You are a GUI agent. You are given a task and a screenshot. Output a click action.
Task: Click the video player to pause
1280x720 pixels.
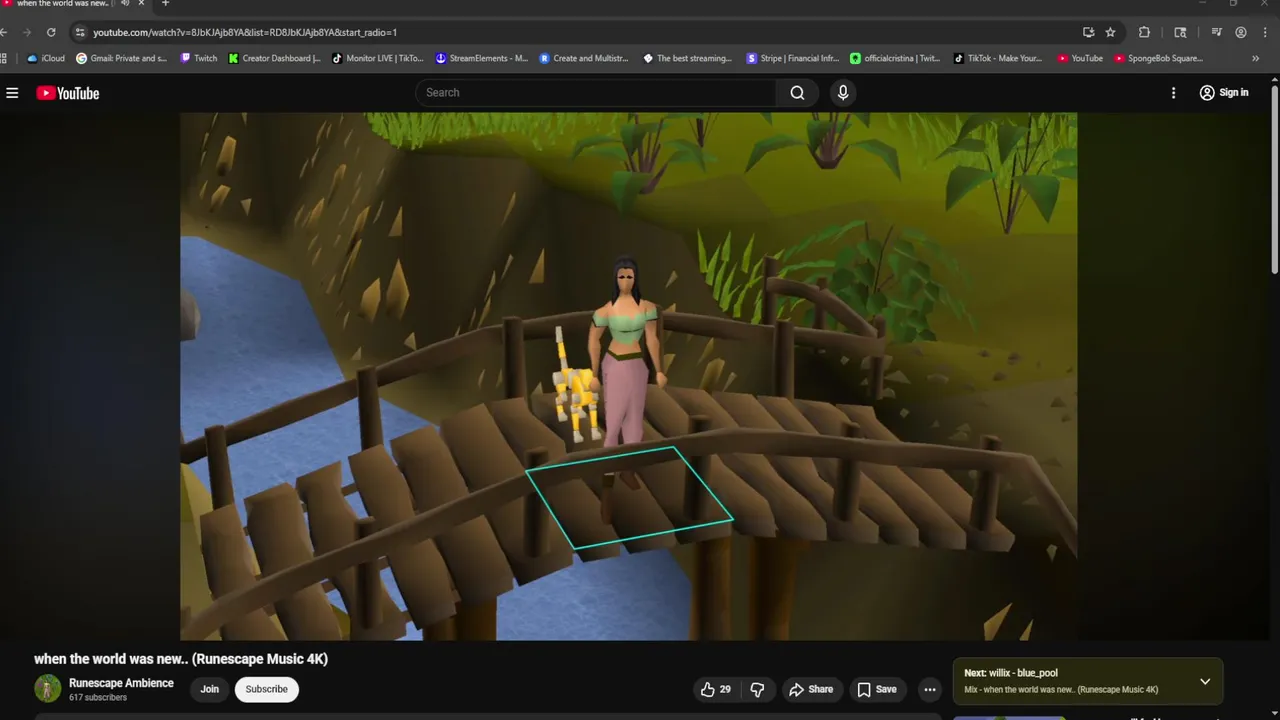point(628,376)
